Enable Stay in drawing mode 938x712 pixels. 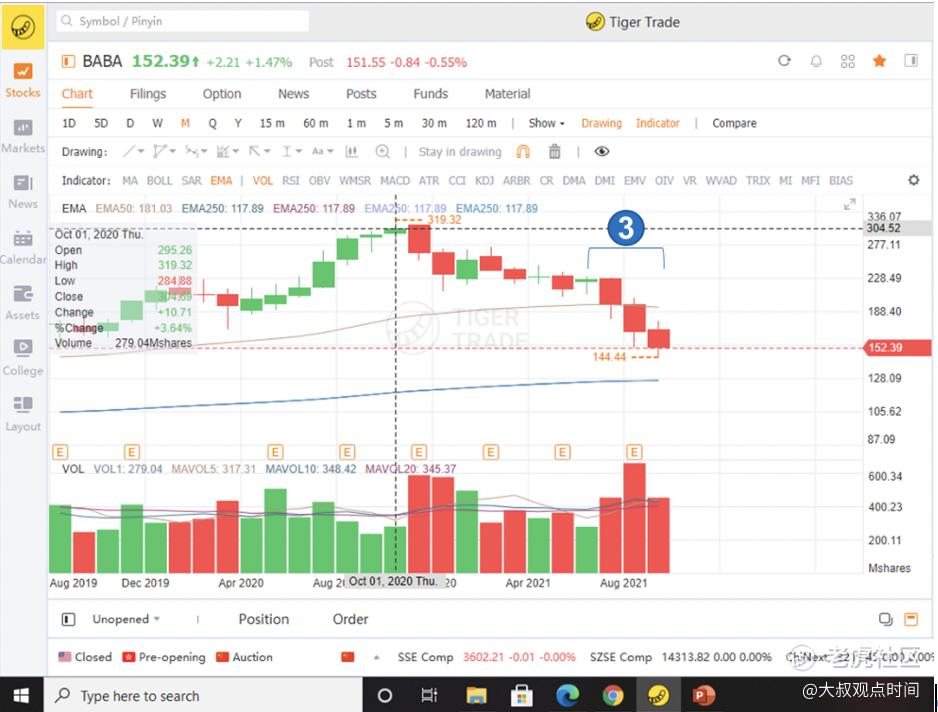pyautogui.click(x=460, y=152)
